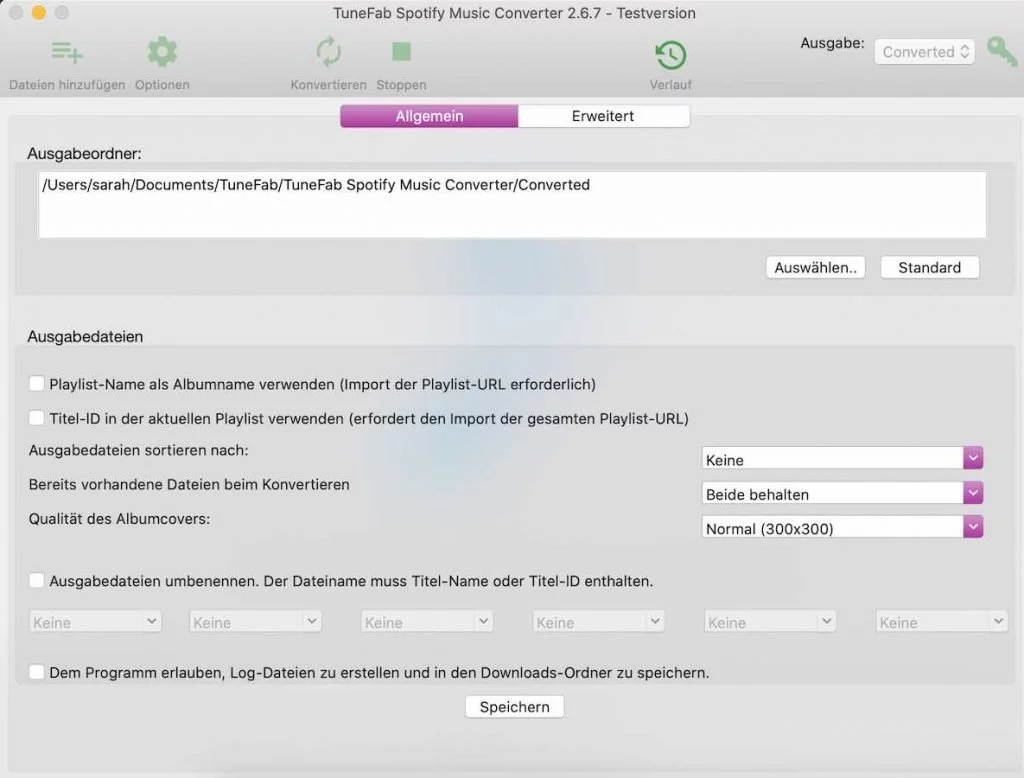
Task: Open the fourth Keine rename dropdown
Action: pos(598,622)
